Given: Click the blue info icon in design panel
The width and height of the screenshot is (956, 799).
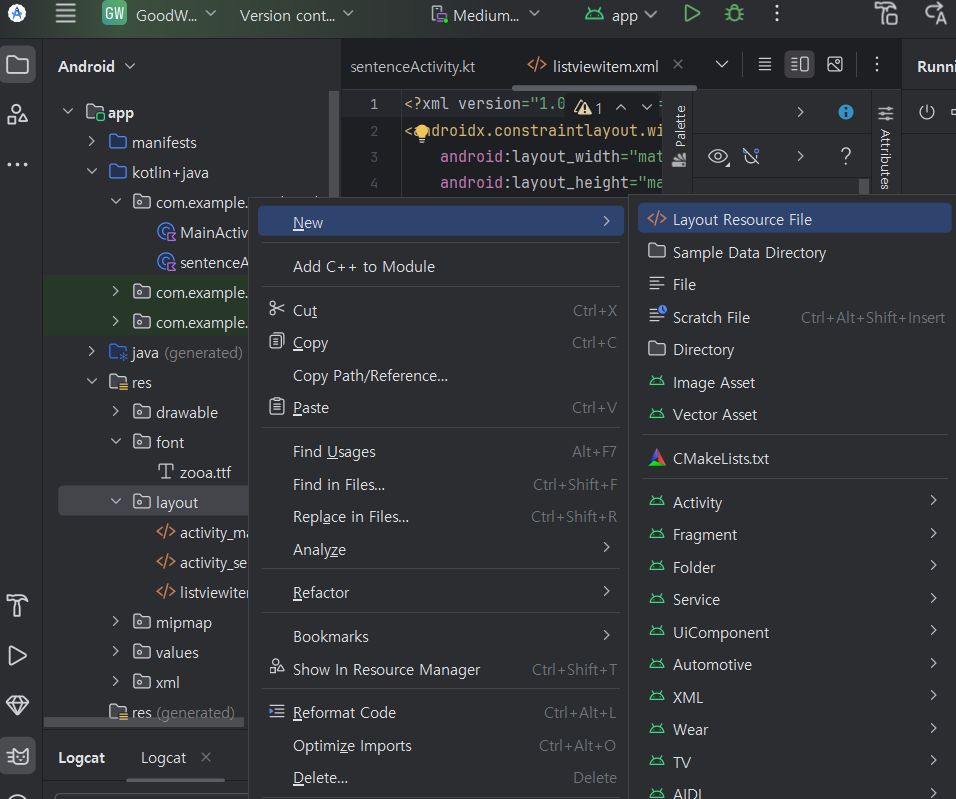Looking at the screenshot, I should click(846, 112).
